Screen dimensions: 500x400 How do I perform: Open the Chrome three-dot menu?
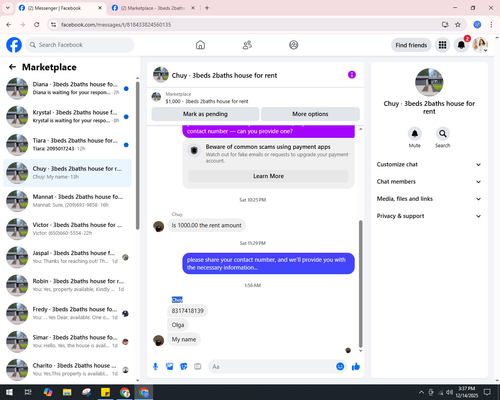[x=491, y=24]
